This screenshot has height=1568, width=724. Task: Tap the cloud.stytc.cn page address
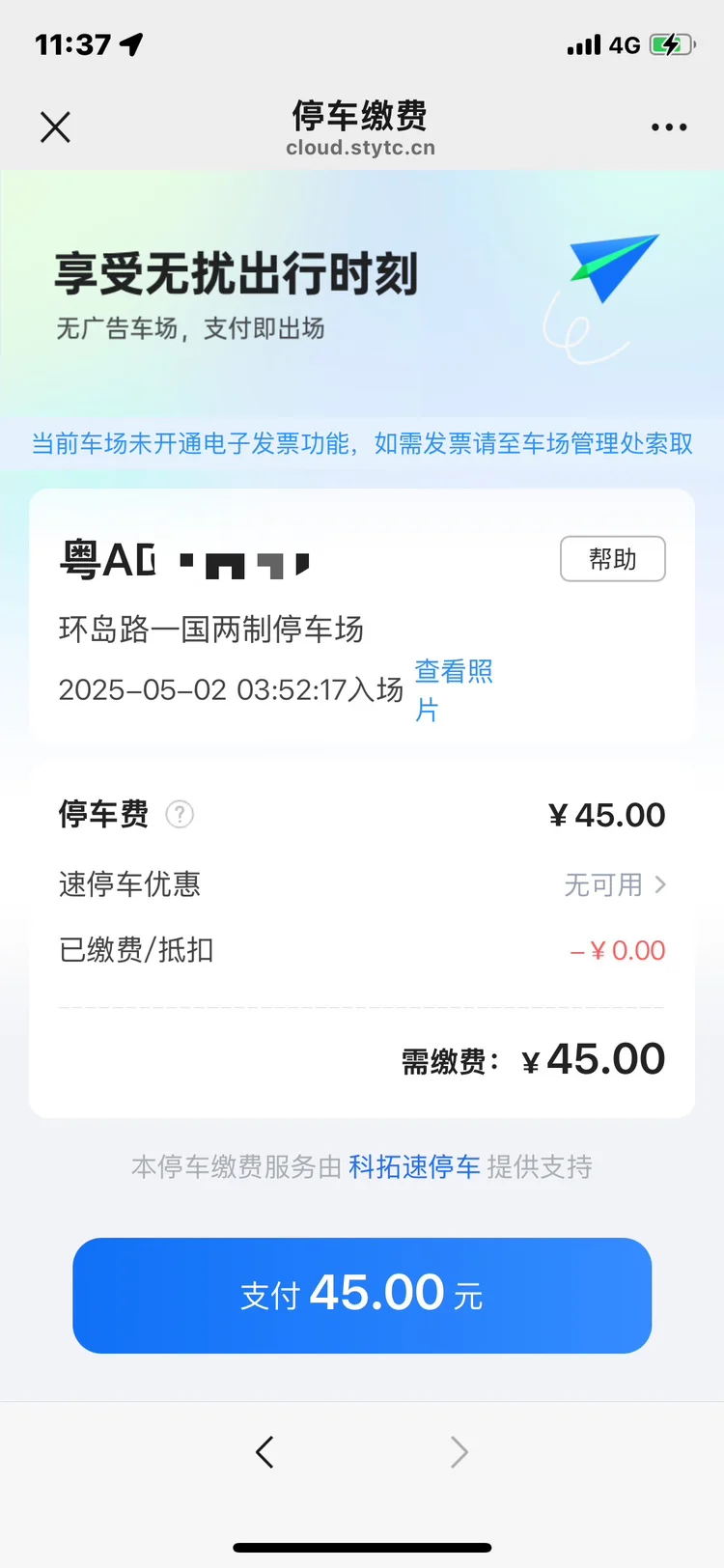(x=360, y=148)
